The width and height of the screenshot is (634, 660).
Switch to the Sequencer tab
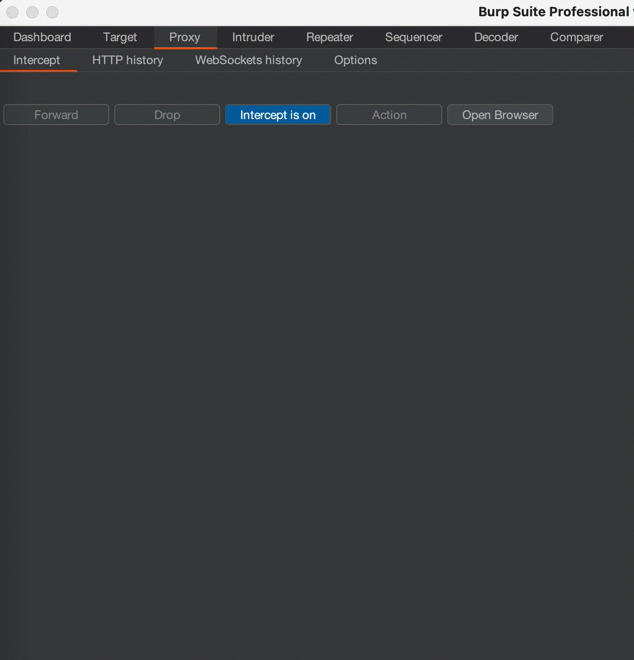tap(413, 37)
